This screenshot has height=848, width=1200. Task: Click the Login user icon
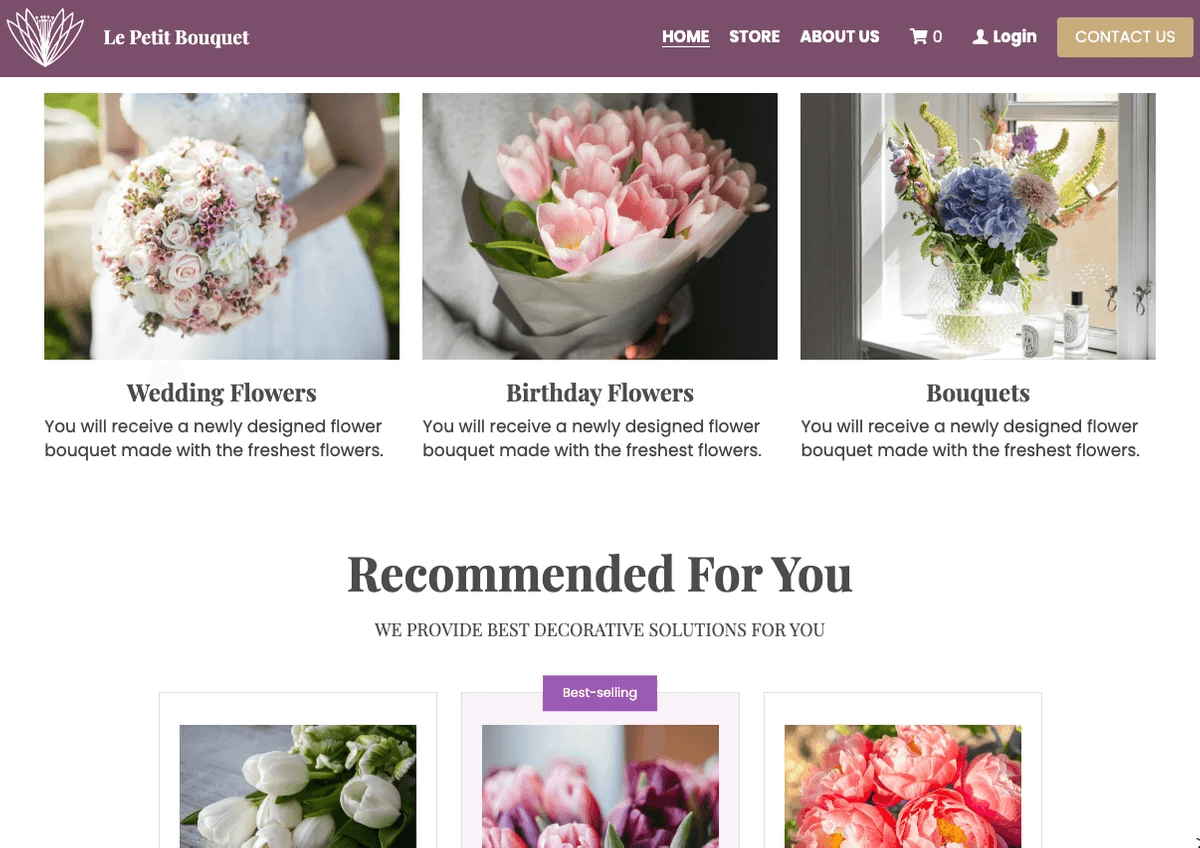980,37
